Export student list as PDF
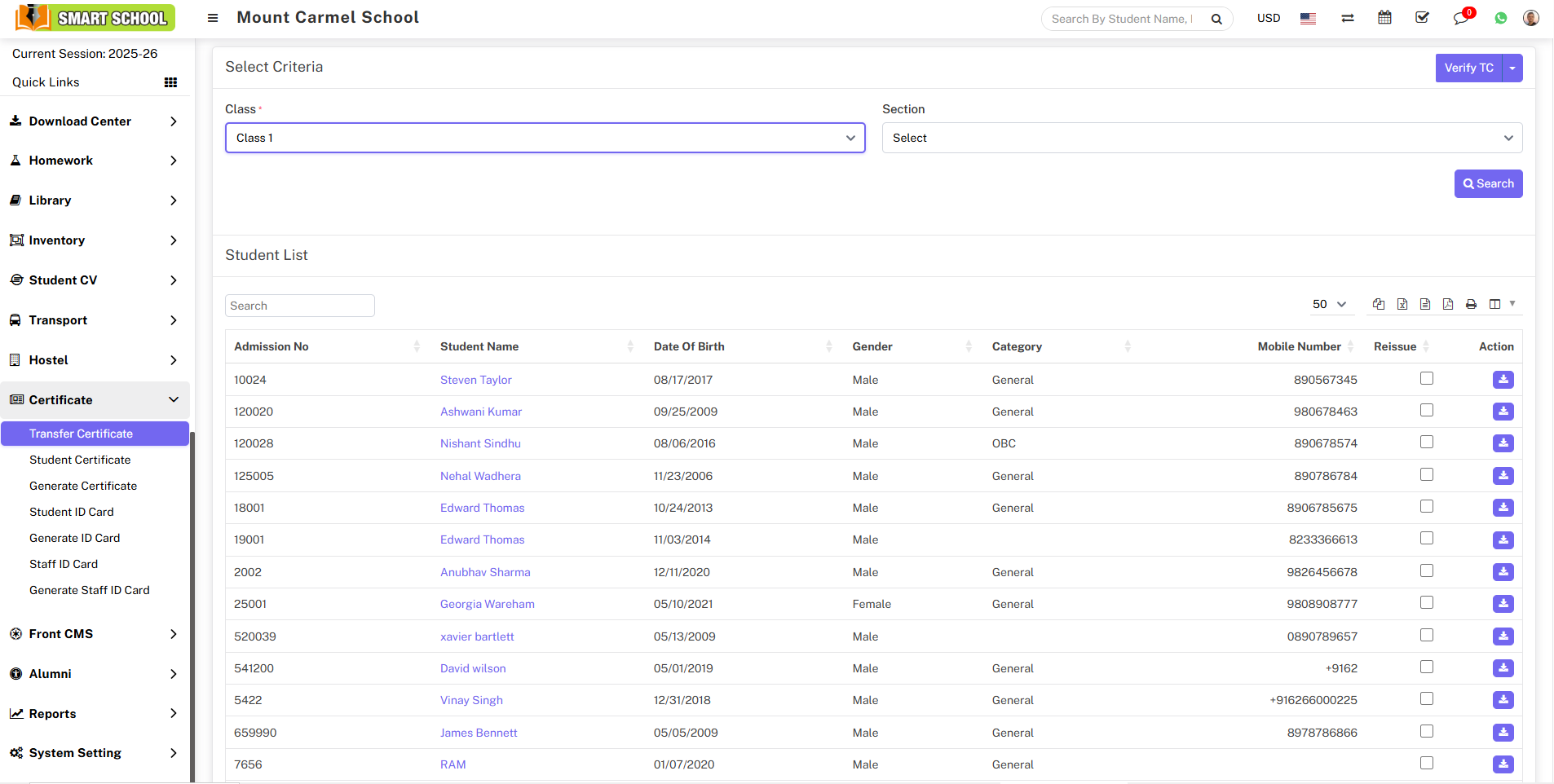The image size is (1554, 784). 1448,304
